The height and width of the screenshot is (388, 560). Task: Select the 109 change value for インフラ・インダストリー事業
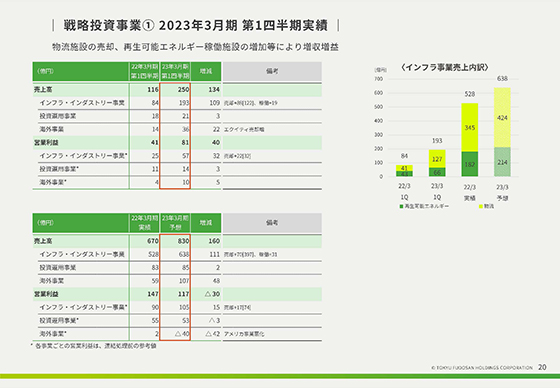214,103
